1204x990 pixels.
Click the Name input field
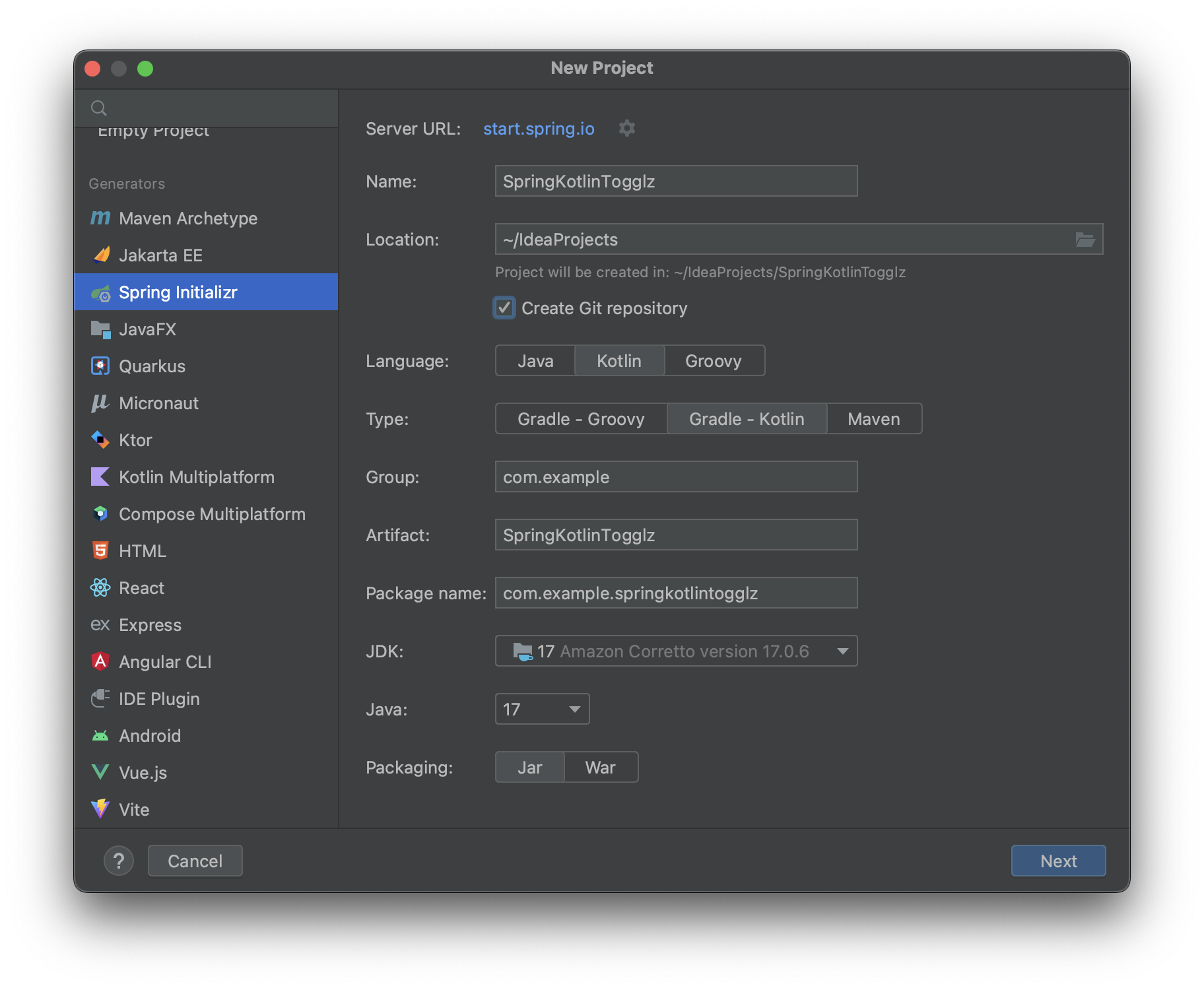tap(677, 181)
